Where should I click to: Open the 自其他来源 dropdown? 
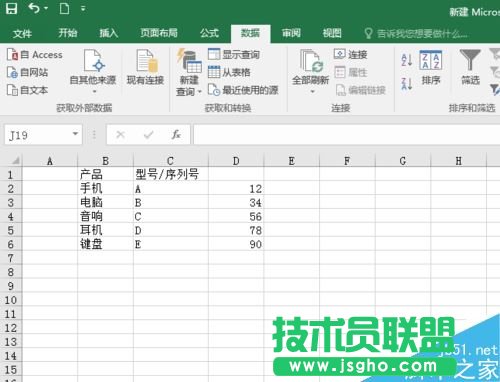[x=93, y=71]
